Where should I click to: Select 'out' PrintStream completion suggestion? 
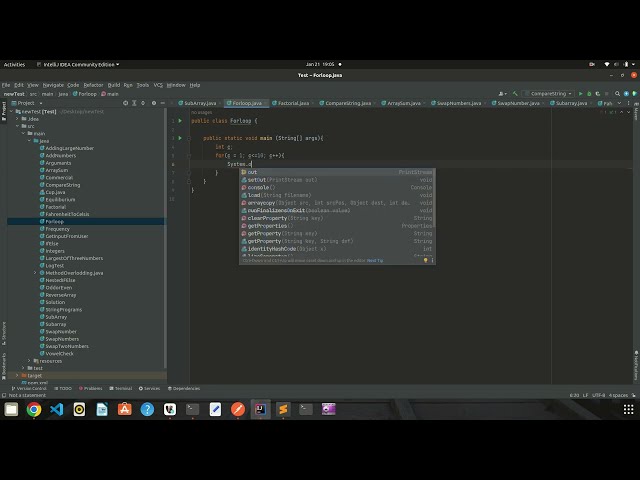coord(337,172)
